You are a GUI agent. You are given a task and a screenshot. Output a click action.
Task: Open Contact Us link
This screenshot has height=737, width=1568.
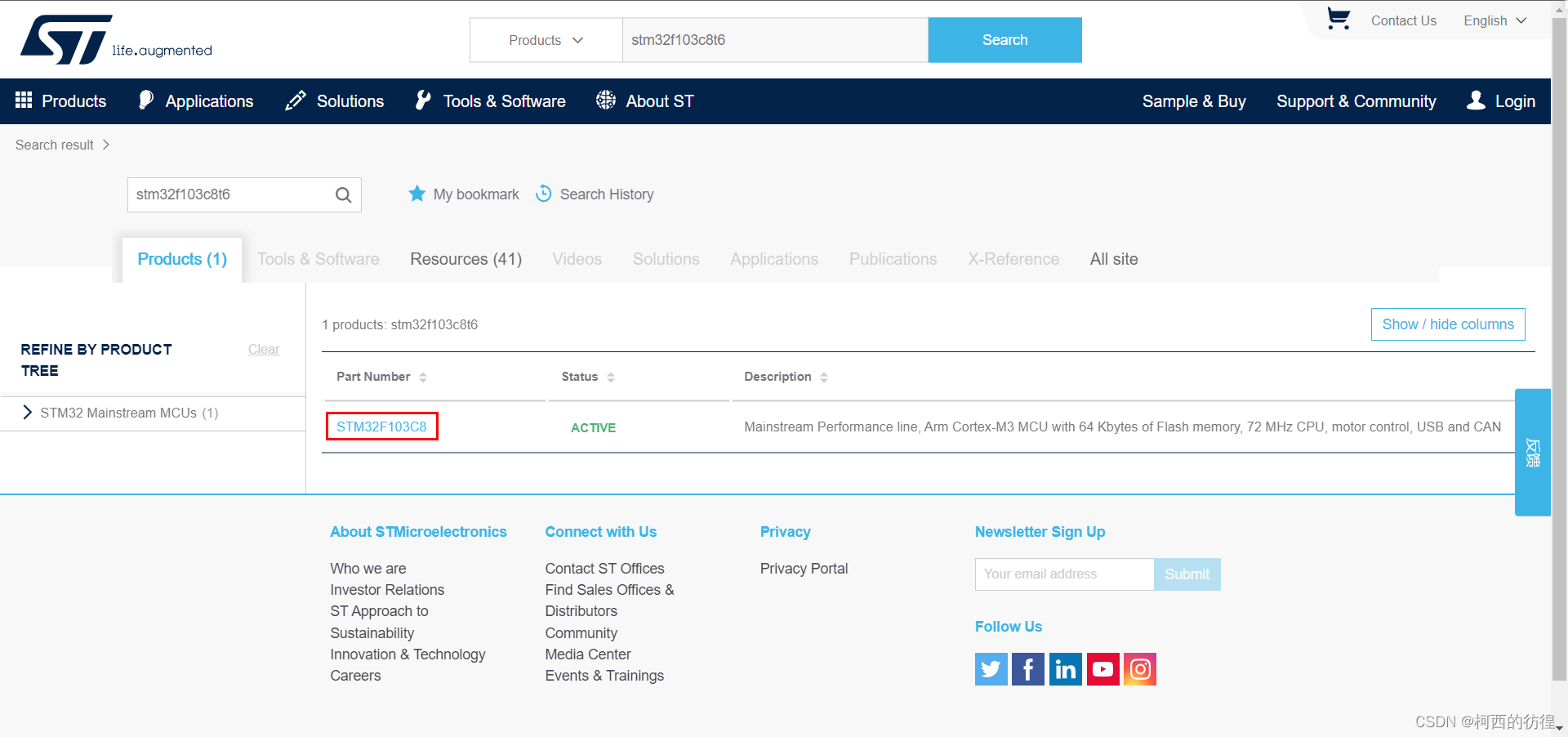[x=1403, y=20]
